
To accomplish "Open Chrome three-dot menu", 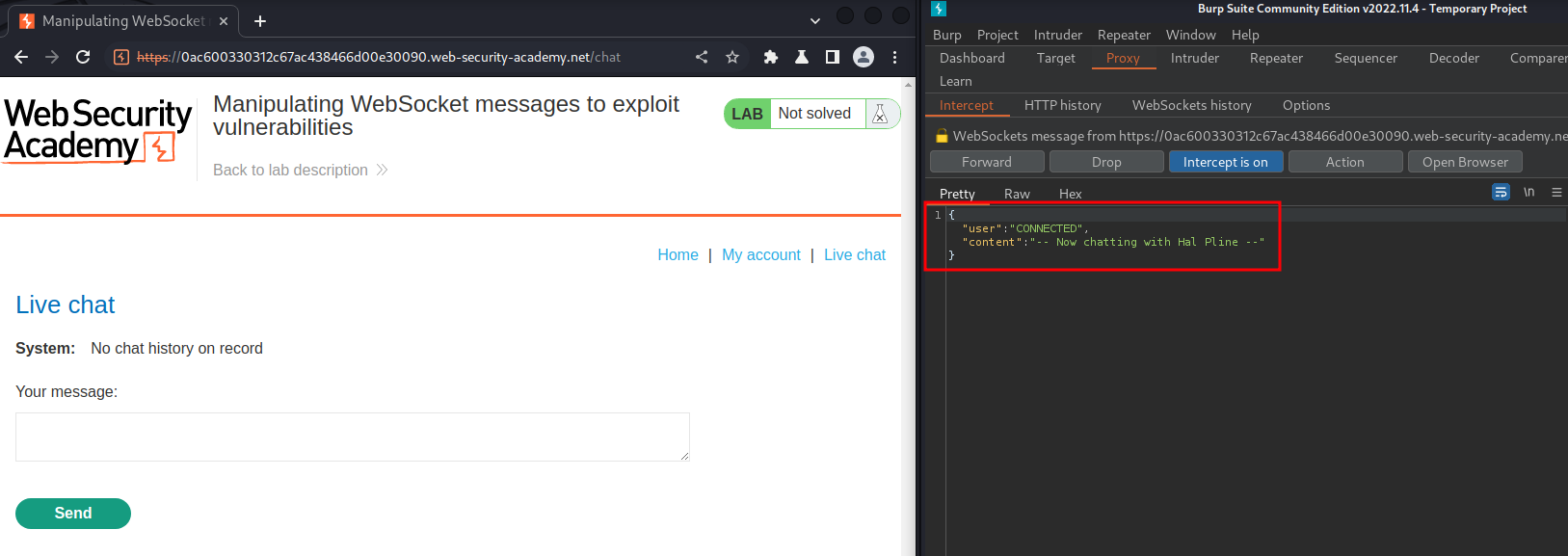I will (894, 57).
